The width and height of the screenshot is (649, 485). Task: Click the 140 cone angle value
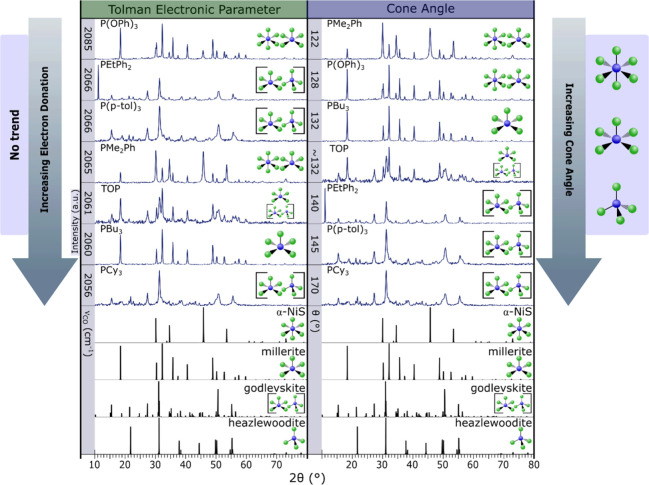tap(315, 203)
